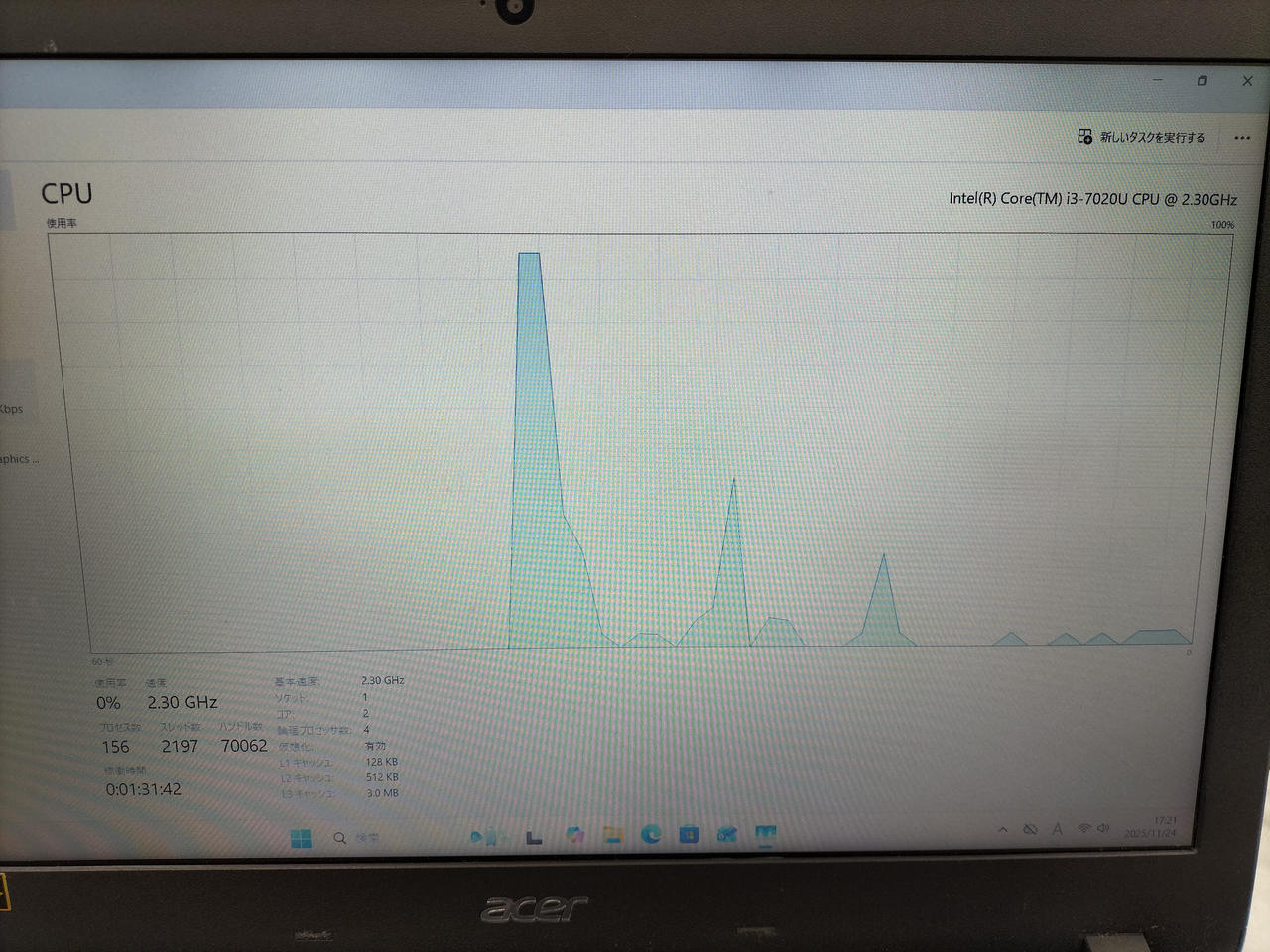
Task: Launch Copilot from the taskbar
Action: click(574, 836)
